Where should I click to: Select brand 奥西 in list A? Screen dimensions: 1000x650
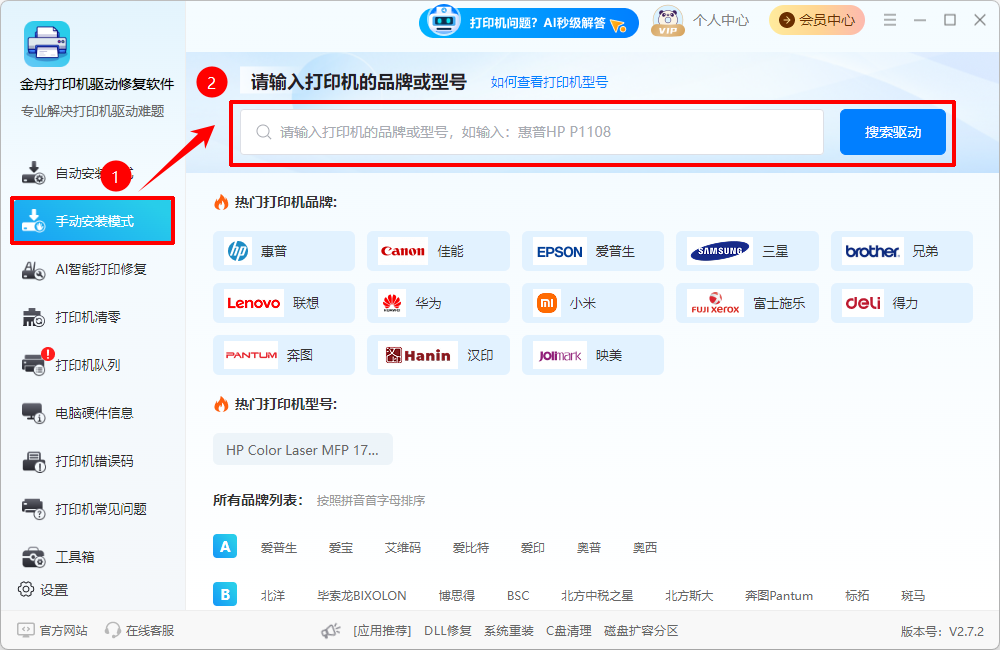click(x=645, y=547)
